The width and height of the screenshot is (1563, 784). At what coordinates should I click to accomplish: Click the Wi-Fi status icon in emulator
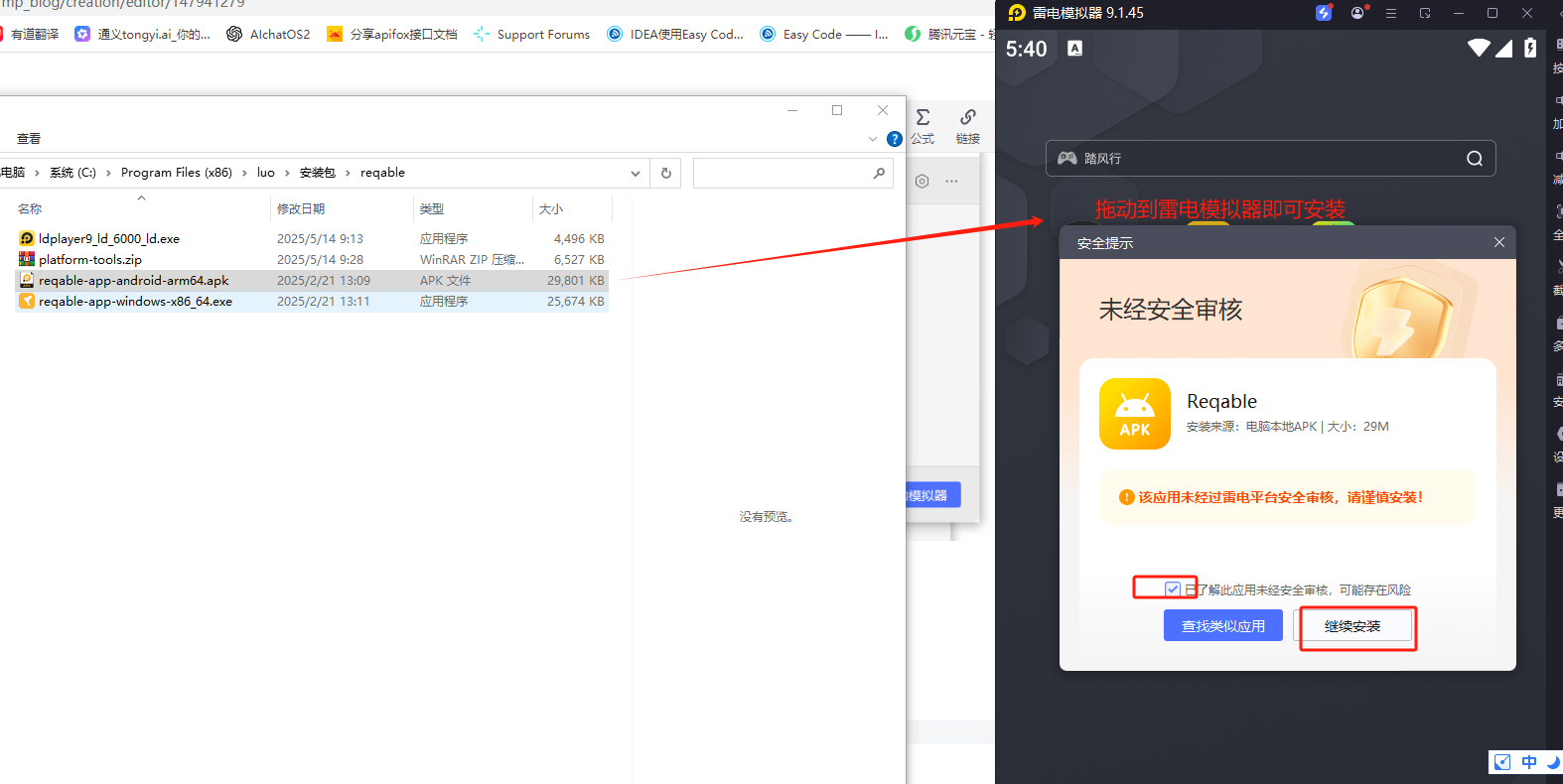tap(1479, 48)
